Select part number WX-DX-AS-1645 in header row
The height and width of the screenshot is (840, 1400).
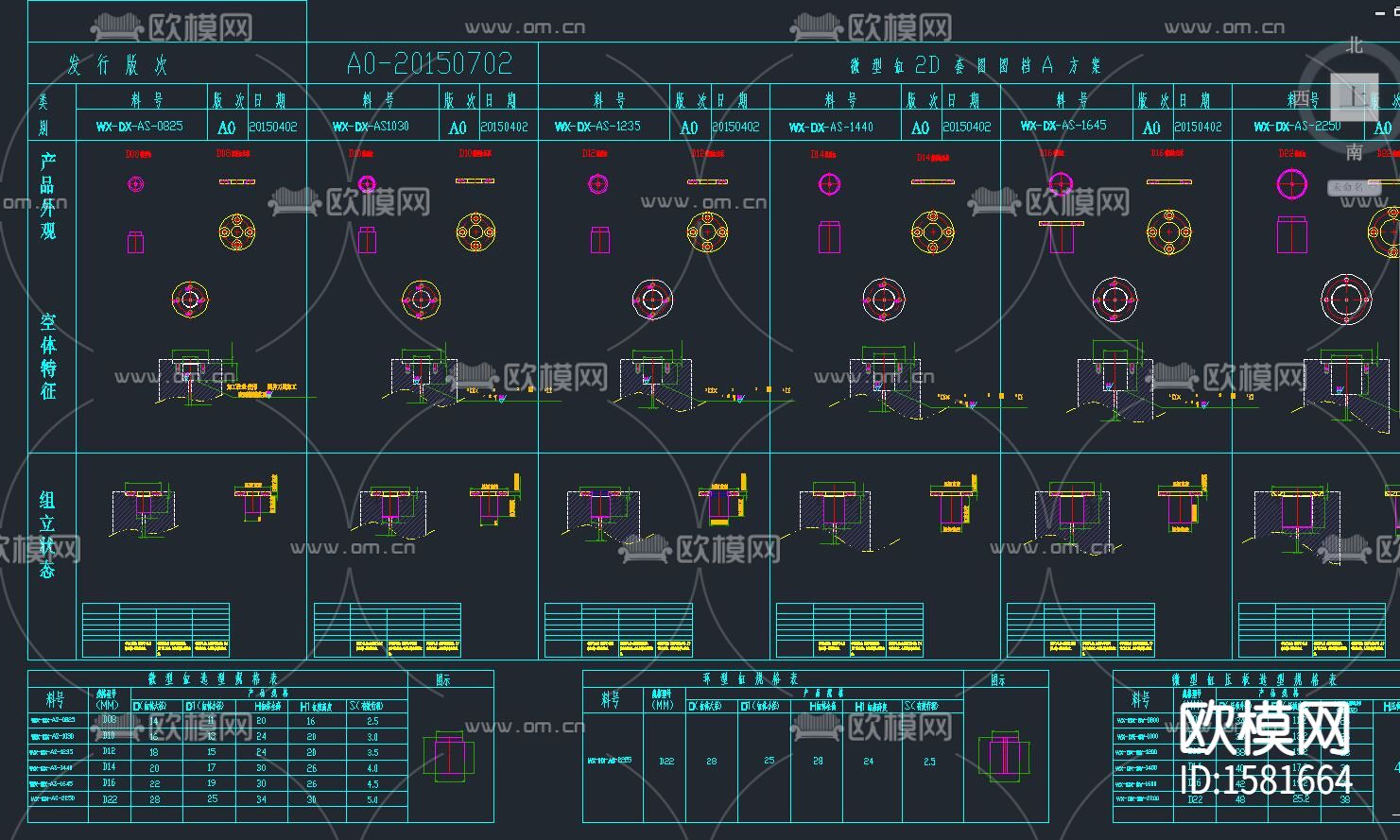point(1063,125)
